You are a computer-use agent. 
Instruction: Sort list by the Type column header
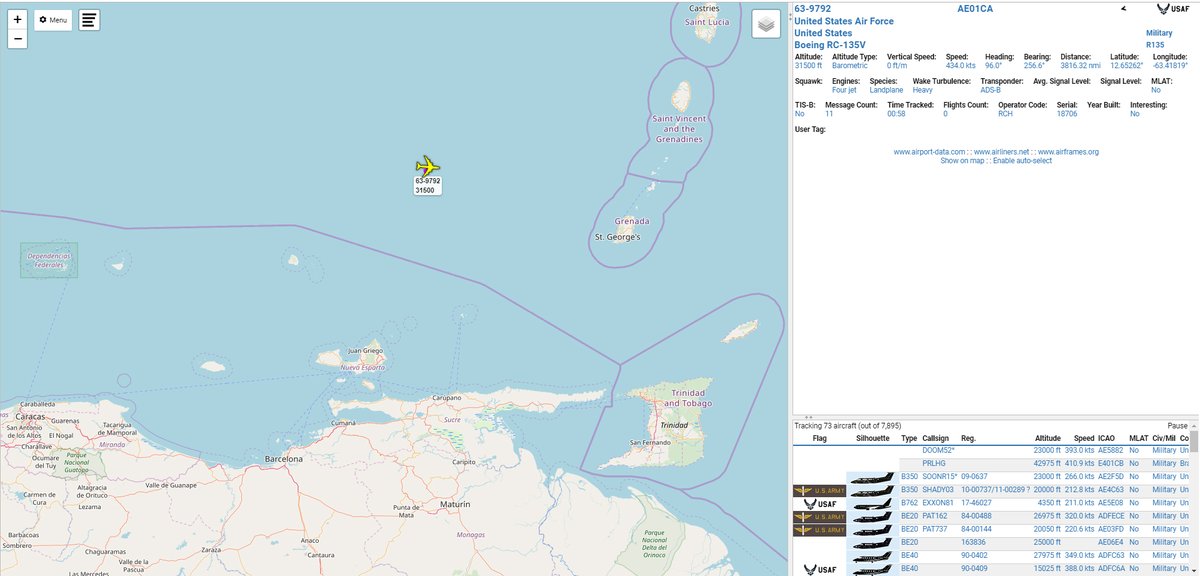909,439
